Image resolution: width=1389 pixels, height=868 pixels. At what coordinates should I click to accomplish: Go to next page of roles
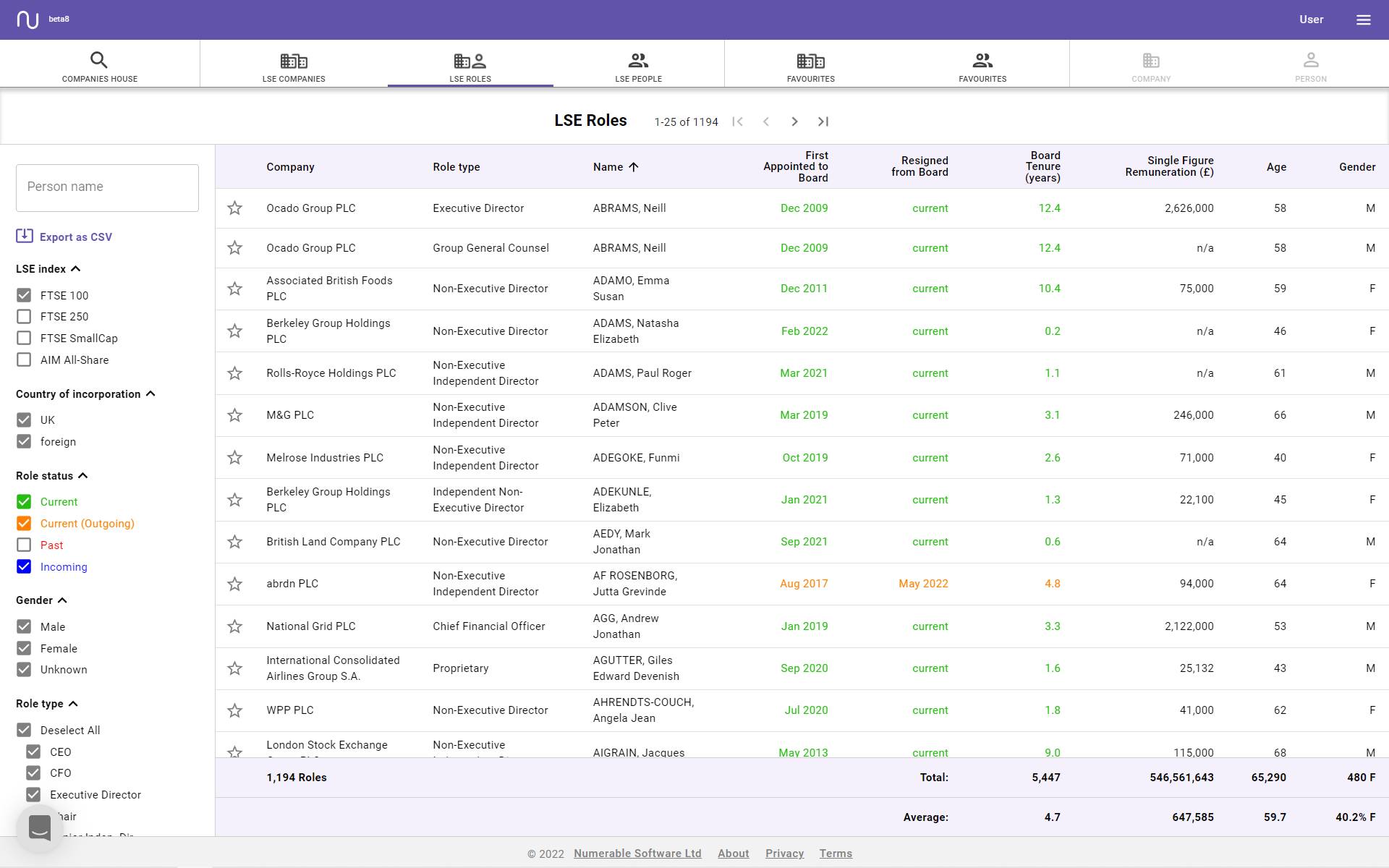tap(794, 122)
